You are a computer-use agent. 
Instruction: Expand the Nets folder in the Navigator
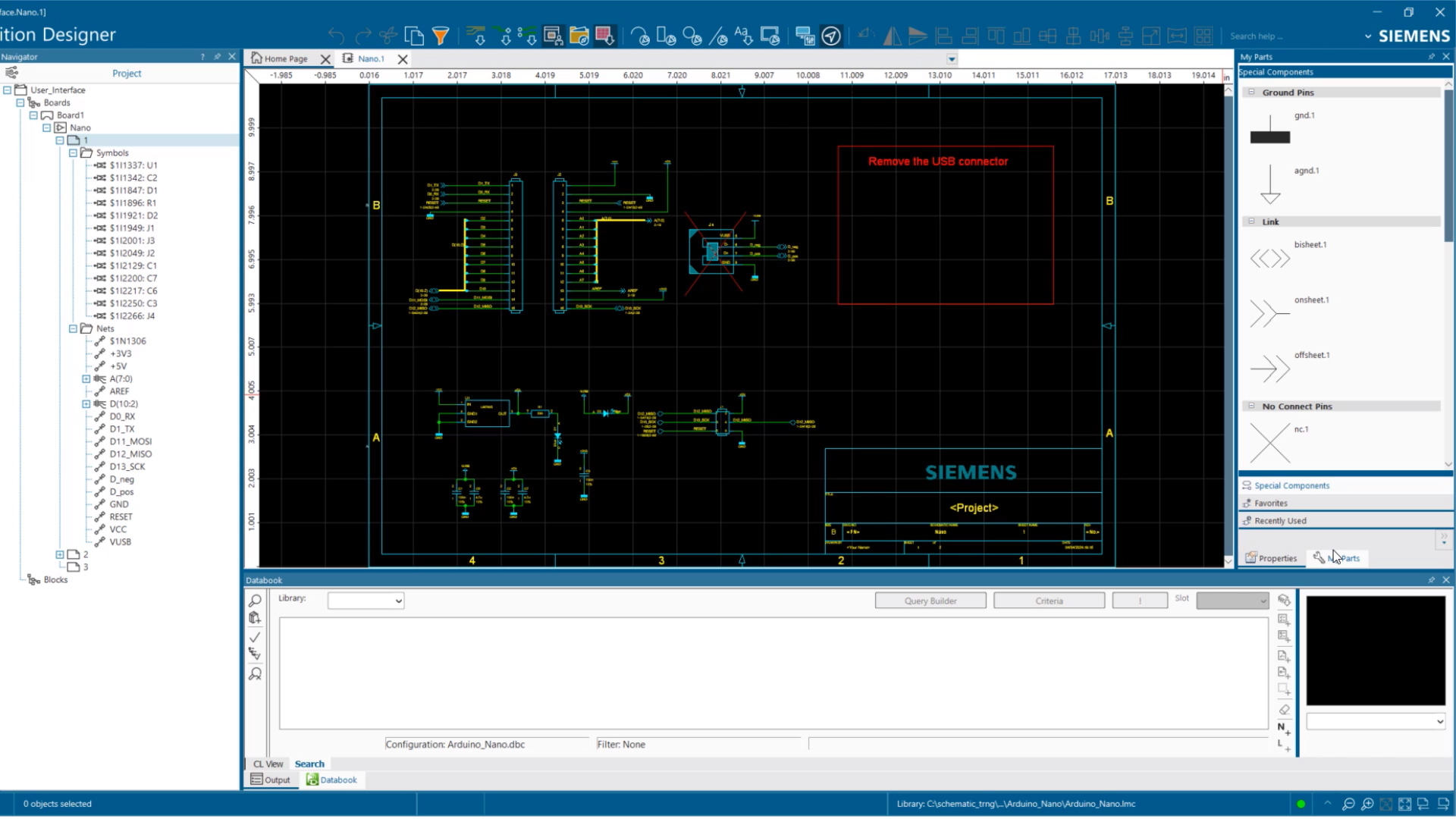click(73, 328)
